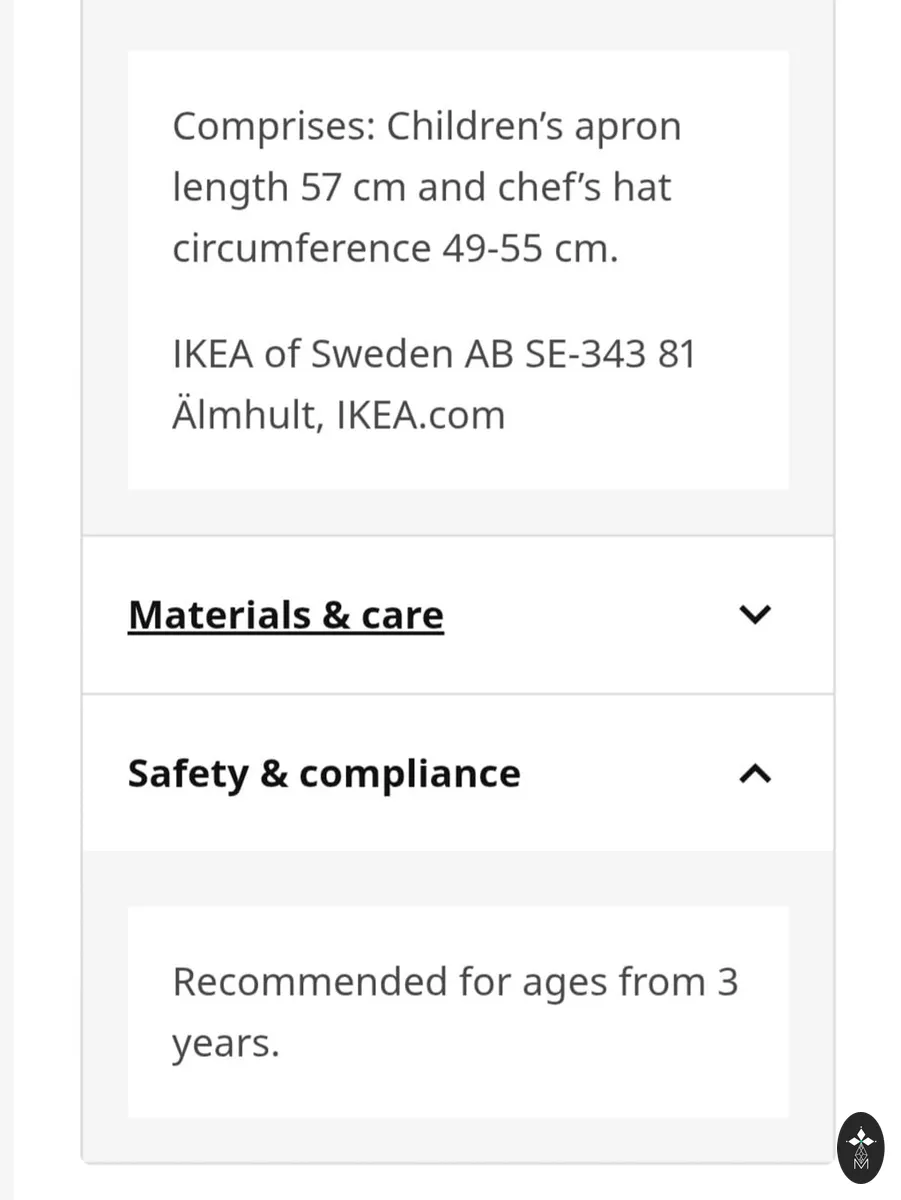Click the Safety & compliance heading
This screenshot has width=901, height=1200.
324,774
